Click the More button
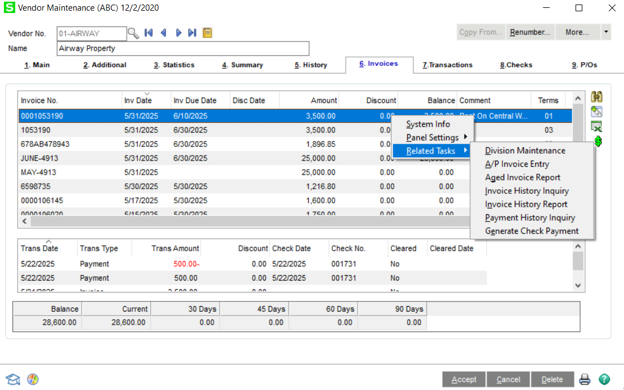This screenshot has height=390, width=624. 577,32
